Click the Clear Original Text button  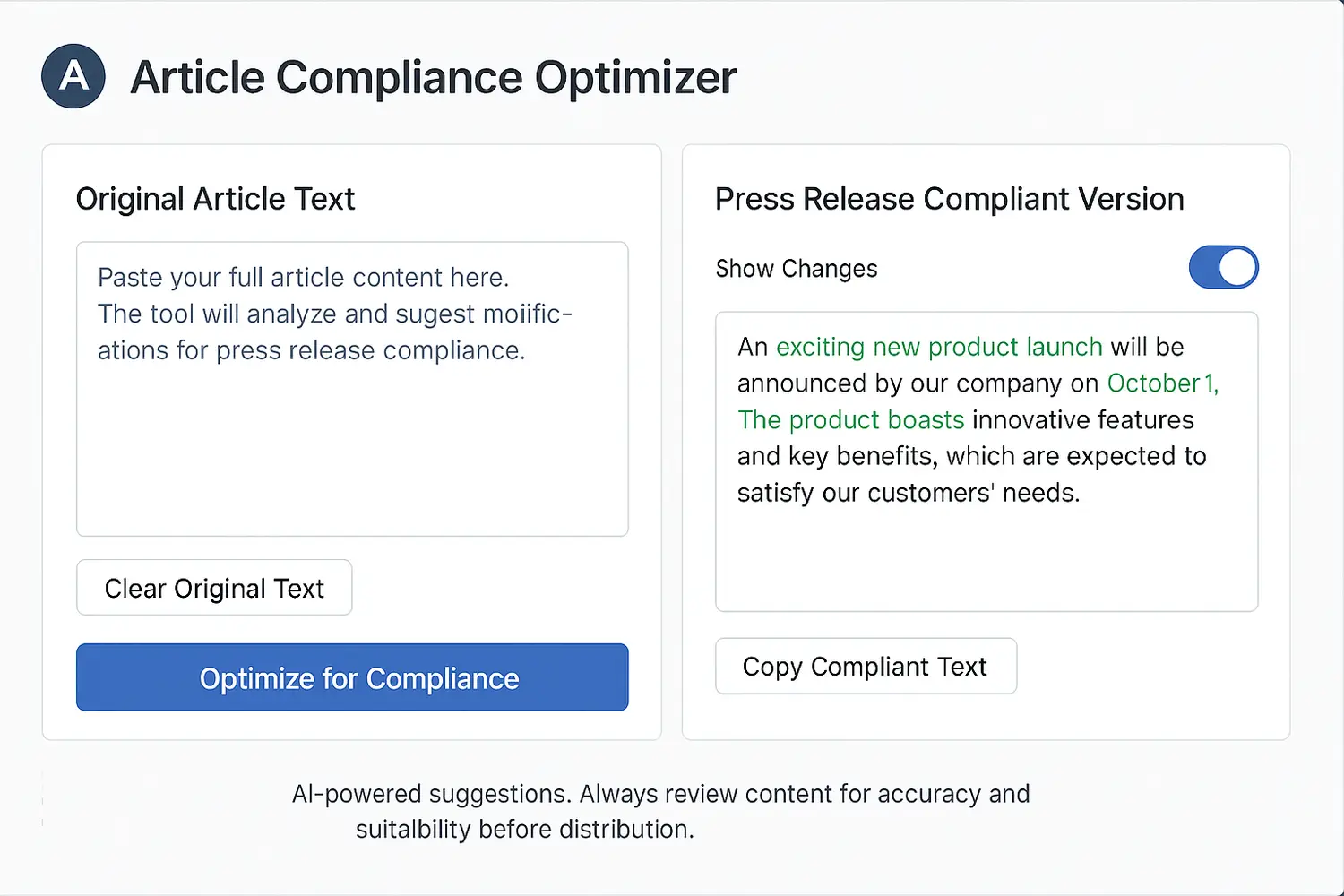[x=214, y=588]
